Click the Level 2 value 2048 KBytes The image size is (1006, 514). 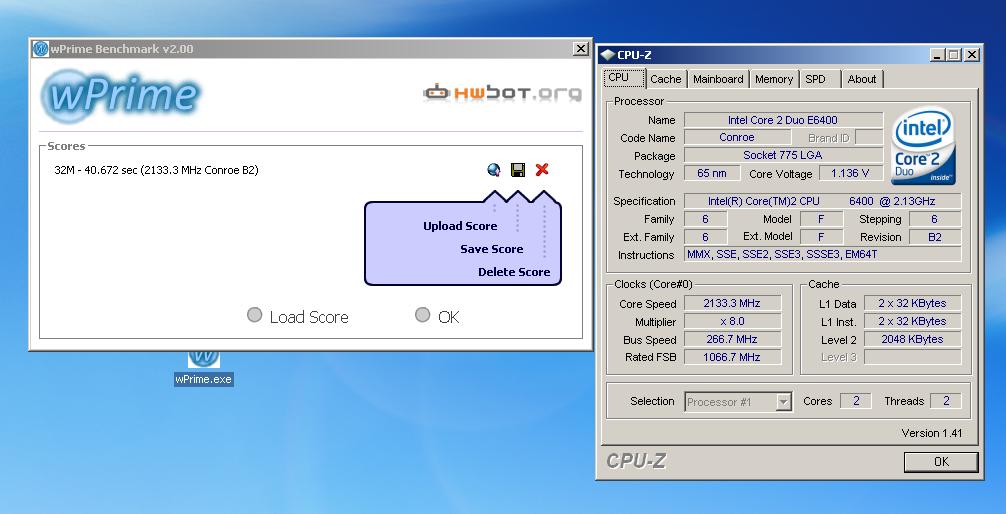coord(912,339)
